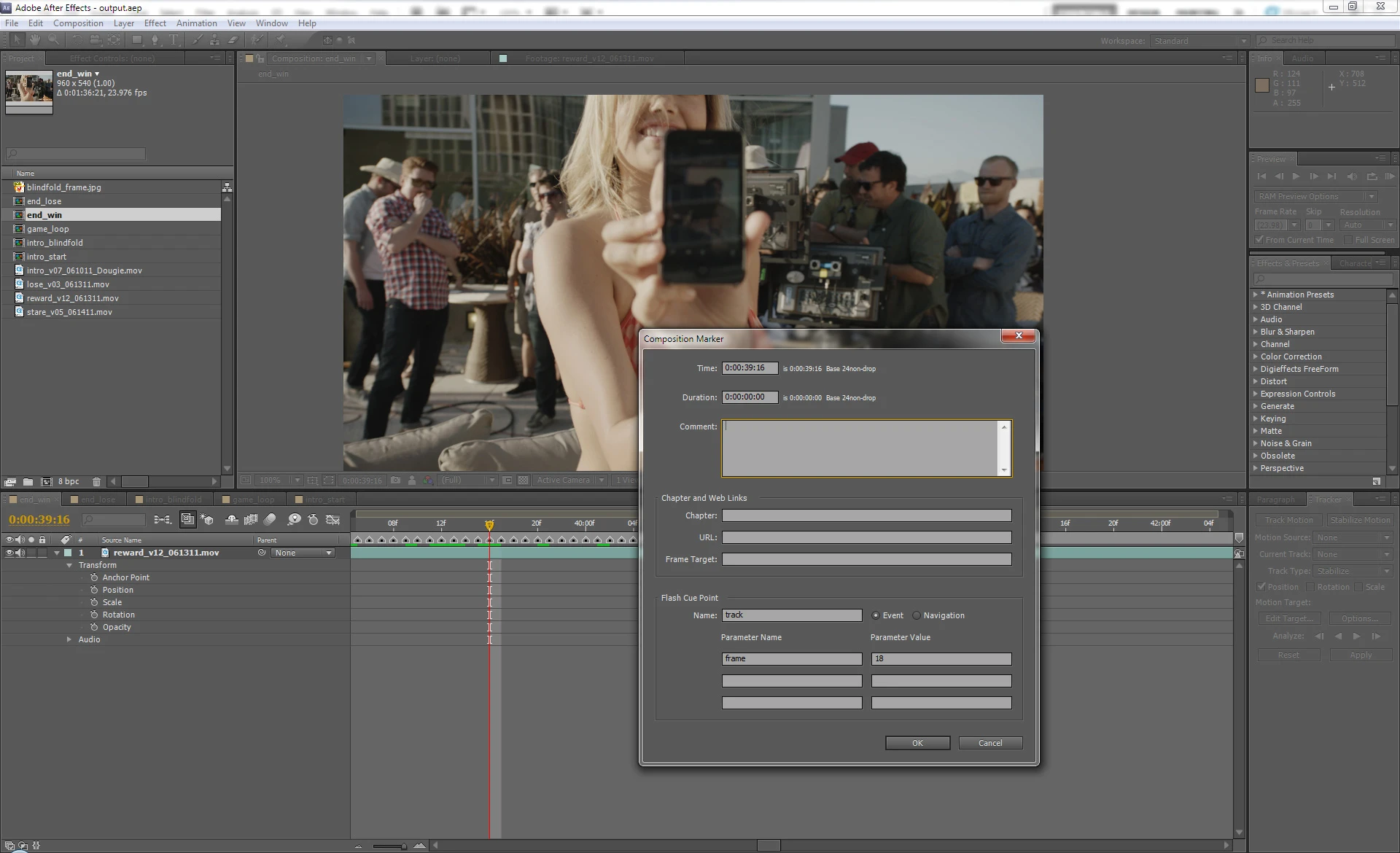
Task: Open the Resolution Auto dropdown
Action: 1366,225
